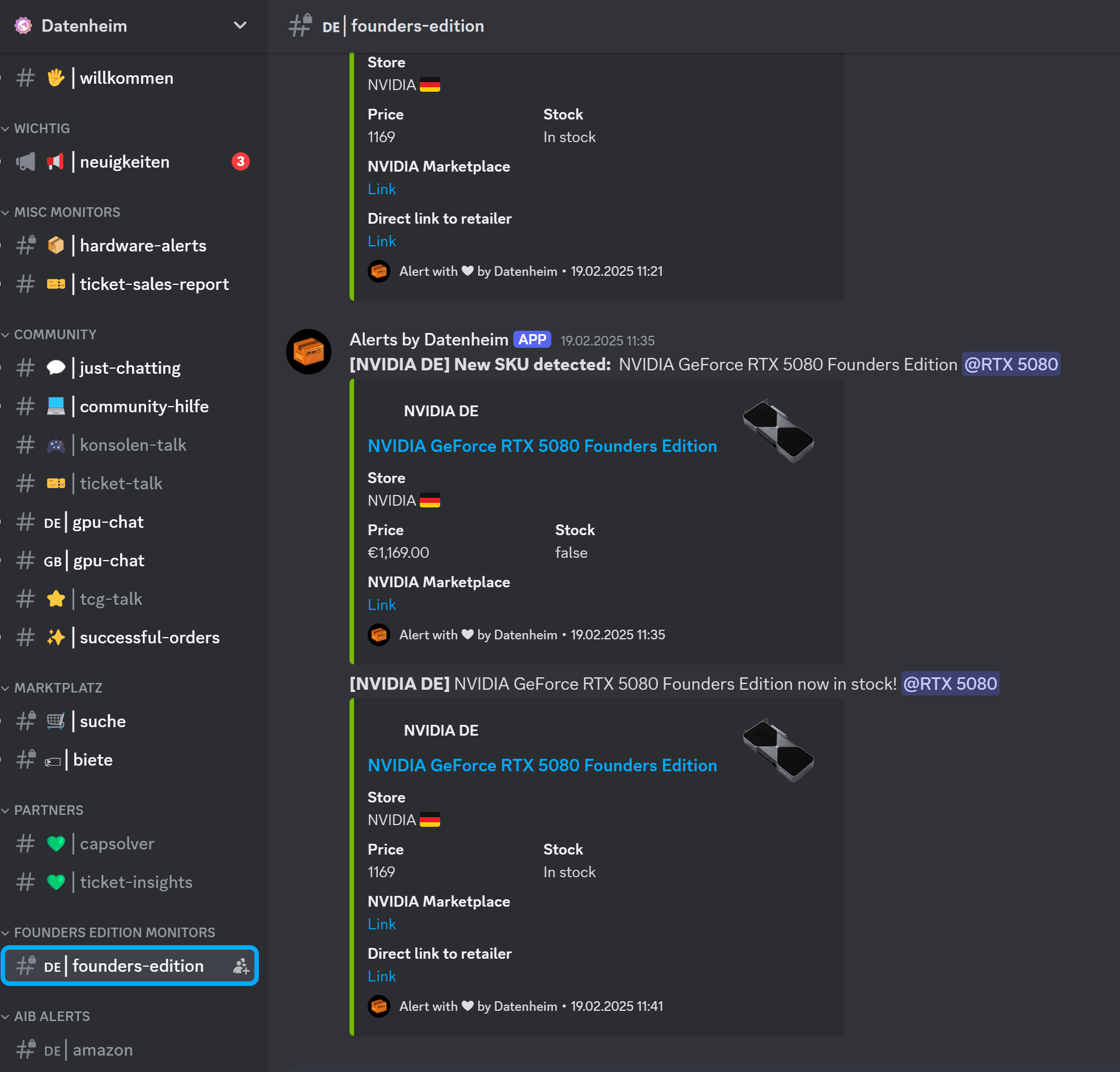
Task: Click the @RTX 5080 mention in in-stock message
Action: 949,684
